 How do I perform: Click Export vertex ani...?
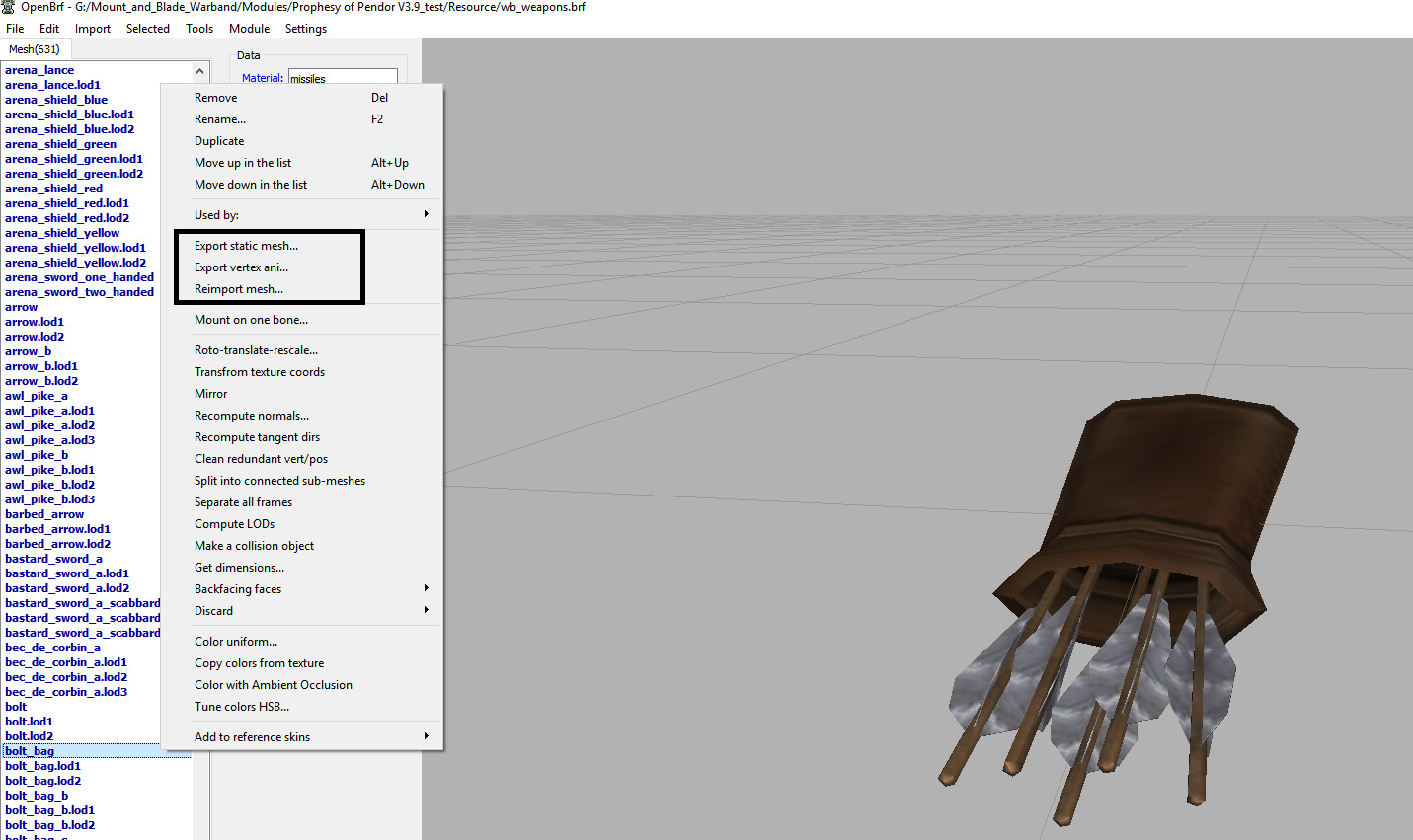[x=241, y=267]
